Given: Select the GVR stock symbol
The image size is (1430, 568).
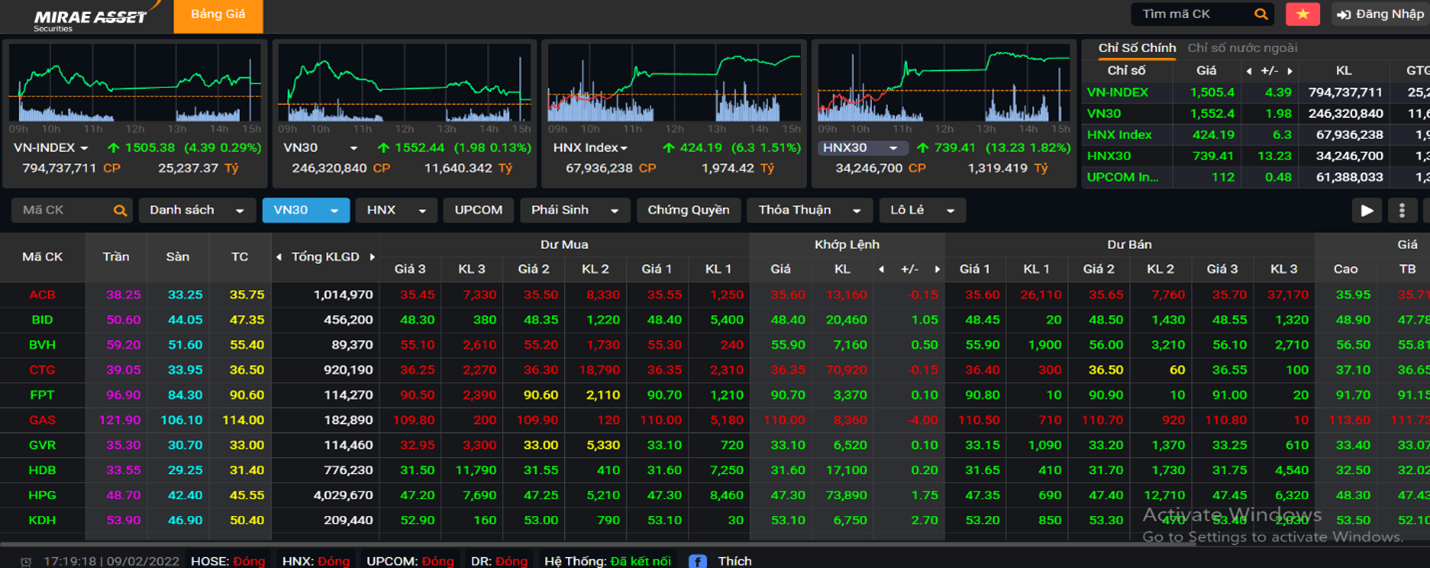Looking at the screenshot, I should pyautogui.click(x=42, y=445).
